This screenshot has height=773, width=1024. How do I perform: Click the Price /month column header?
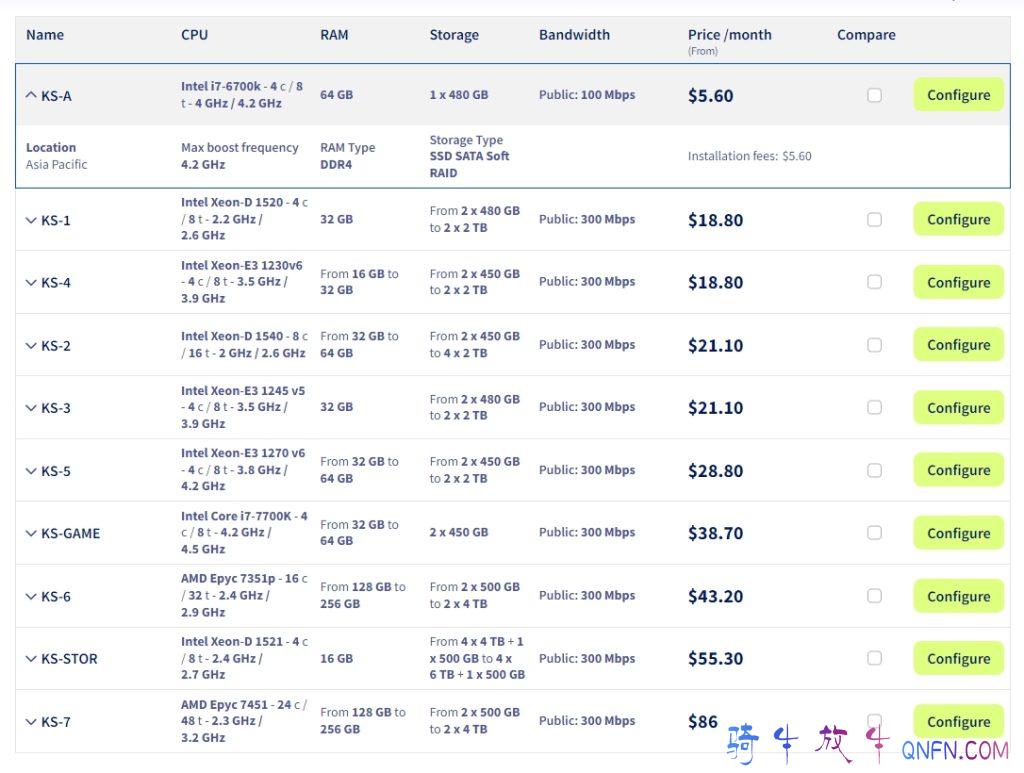pos(729,35)
